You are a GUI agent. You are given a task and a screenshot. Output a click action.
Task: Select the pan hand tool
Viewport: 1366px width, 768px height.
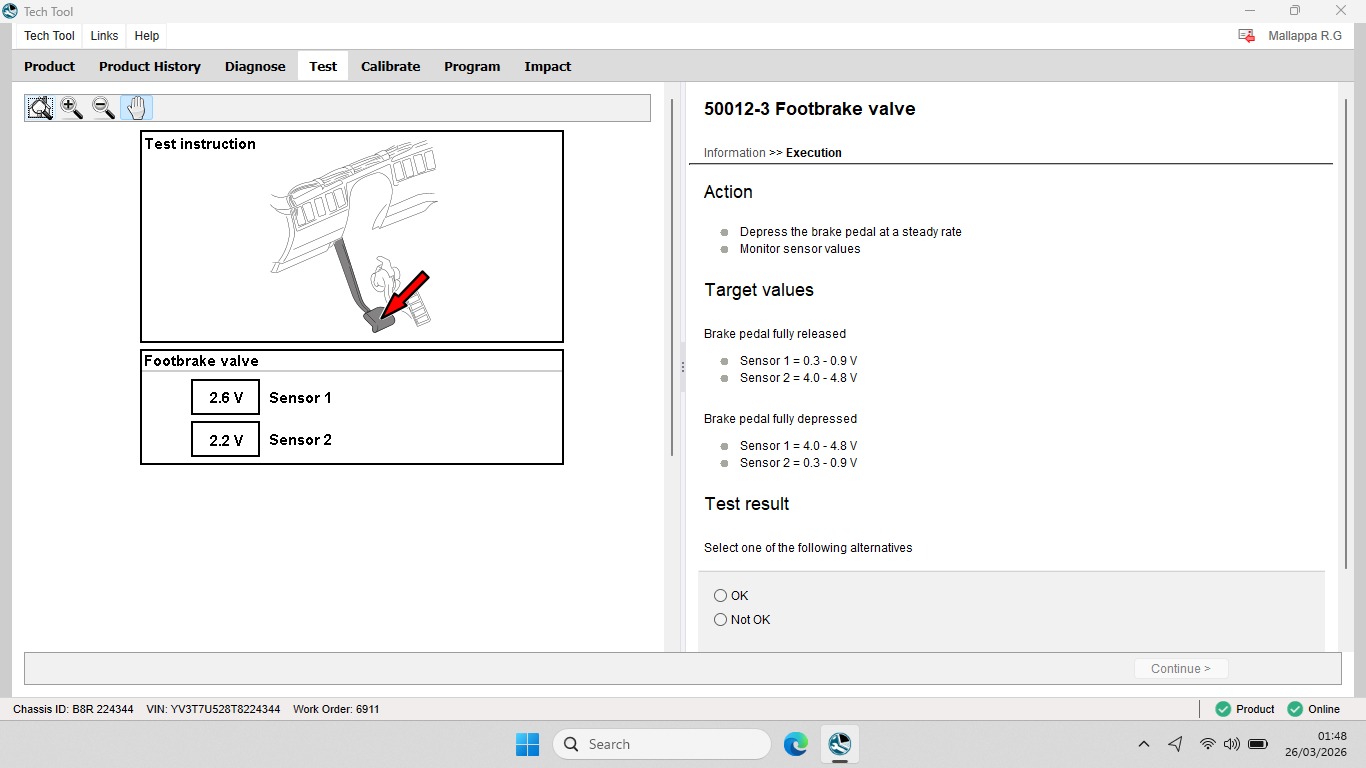[x=136, y=108]
